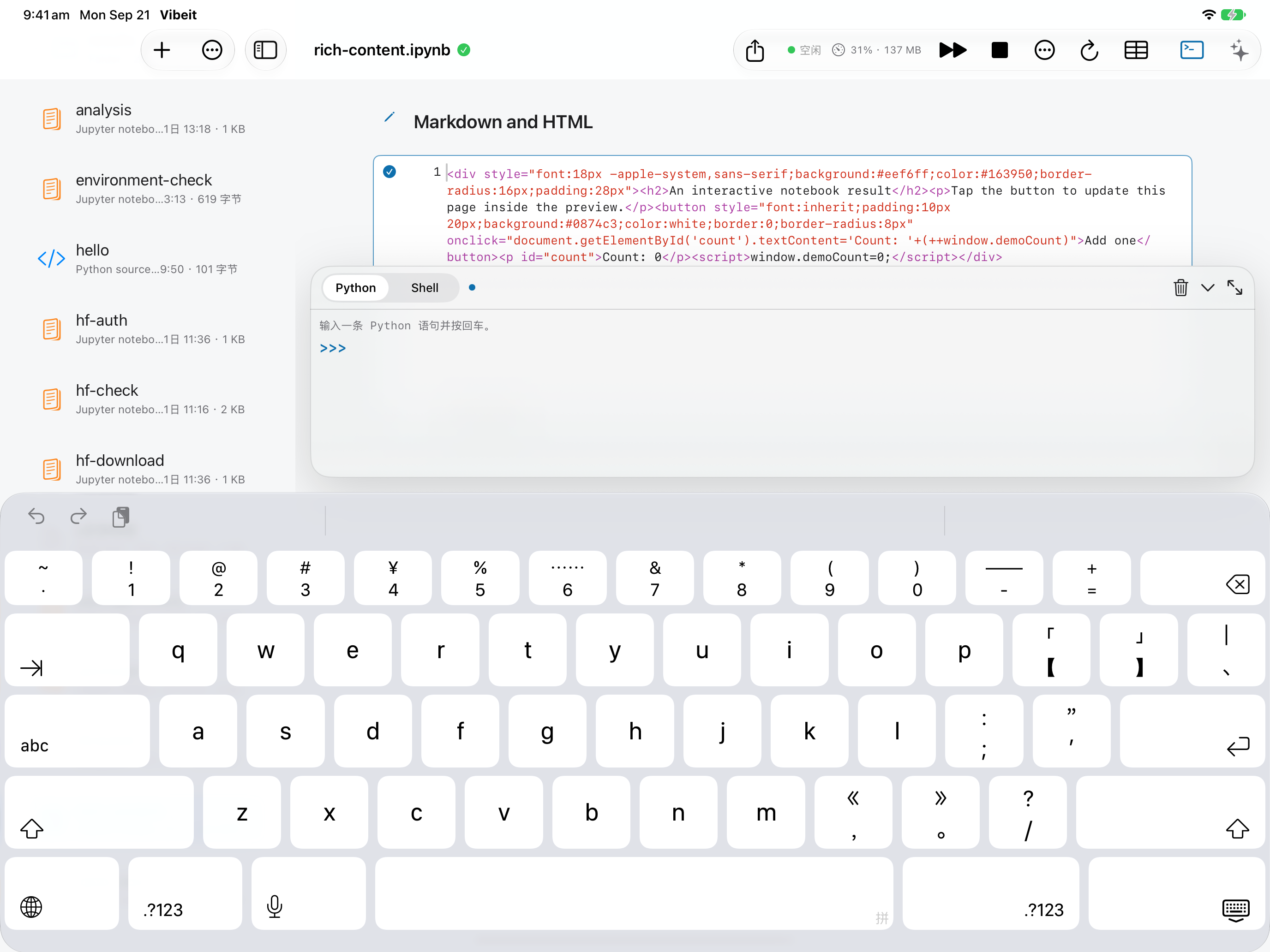Tap the Markdown and HTML heading

(x=503, y=122)
